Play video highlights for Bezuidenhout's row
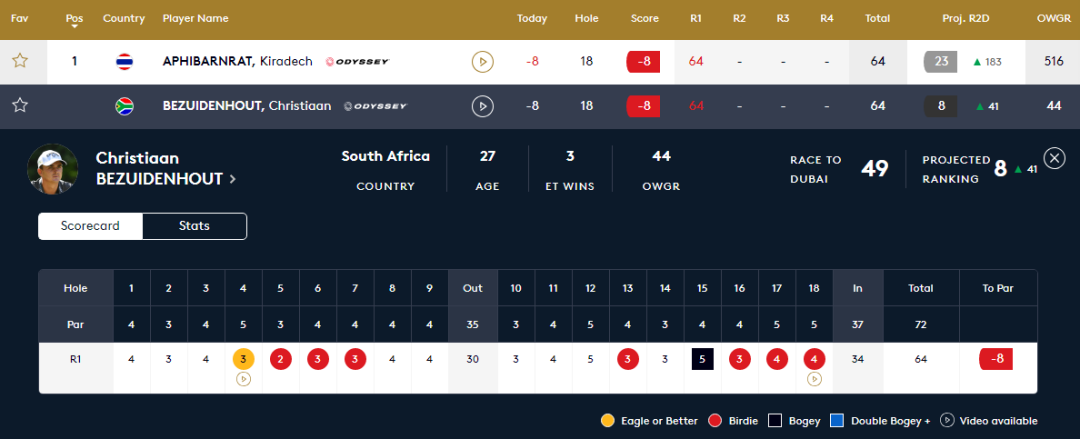This screenshot has width=1080, height=439. [x=483, y=106]
